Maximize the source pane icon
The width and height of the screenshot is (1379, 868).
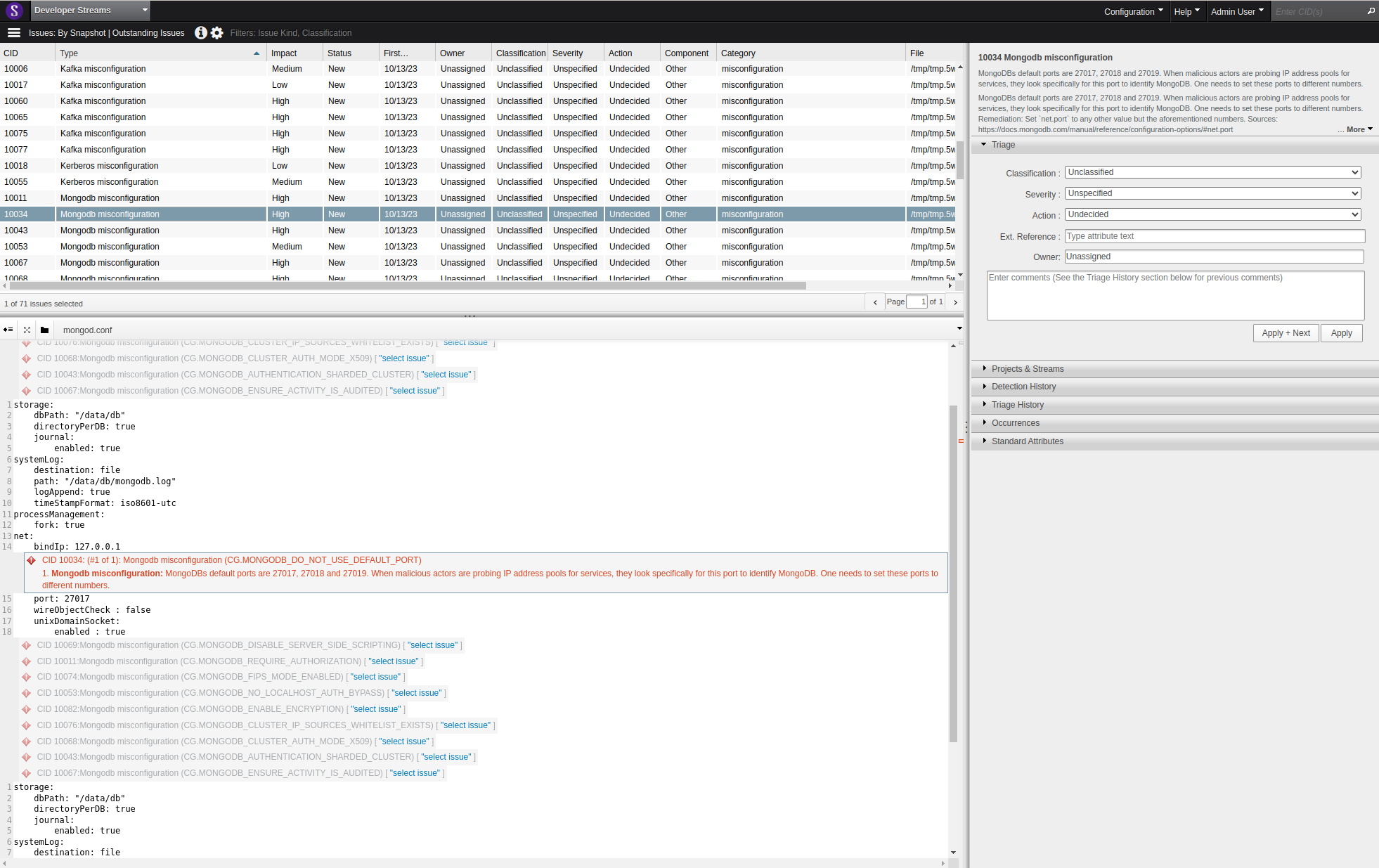pyautogui.click(x=27, y=330)
